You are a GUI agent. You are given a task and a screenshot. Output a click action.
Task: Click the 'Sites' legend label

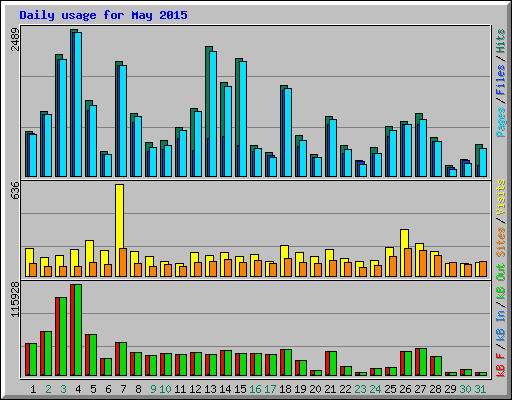tap(501, 242)
